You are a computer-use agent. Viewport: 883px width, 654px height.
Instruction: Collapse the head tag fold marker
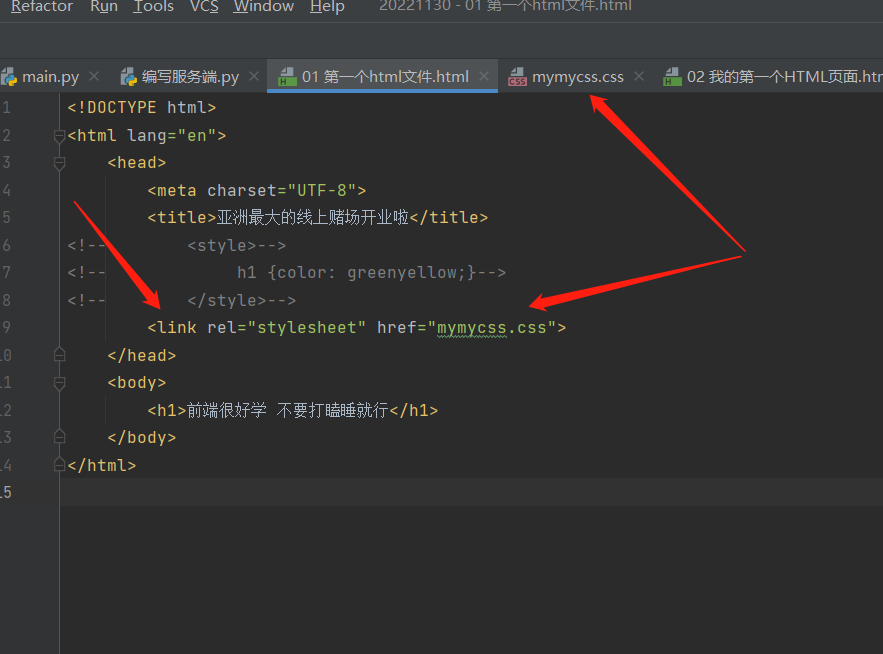click(59, 163)
